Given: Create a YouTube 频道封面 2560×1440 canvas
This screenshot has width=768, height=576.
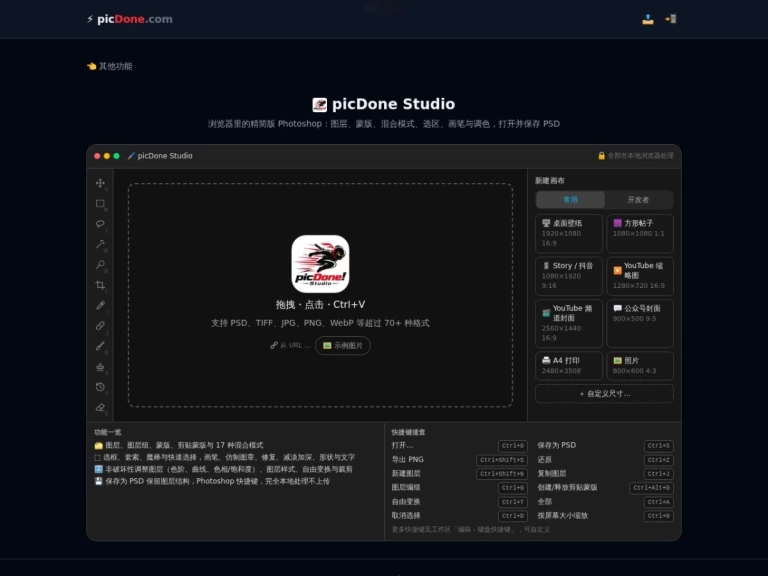Looking at the screenshot, I should point(569,323).
